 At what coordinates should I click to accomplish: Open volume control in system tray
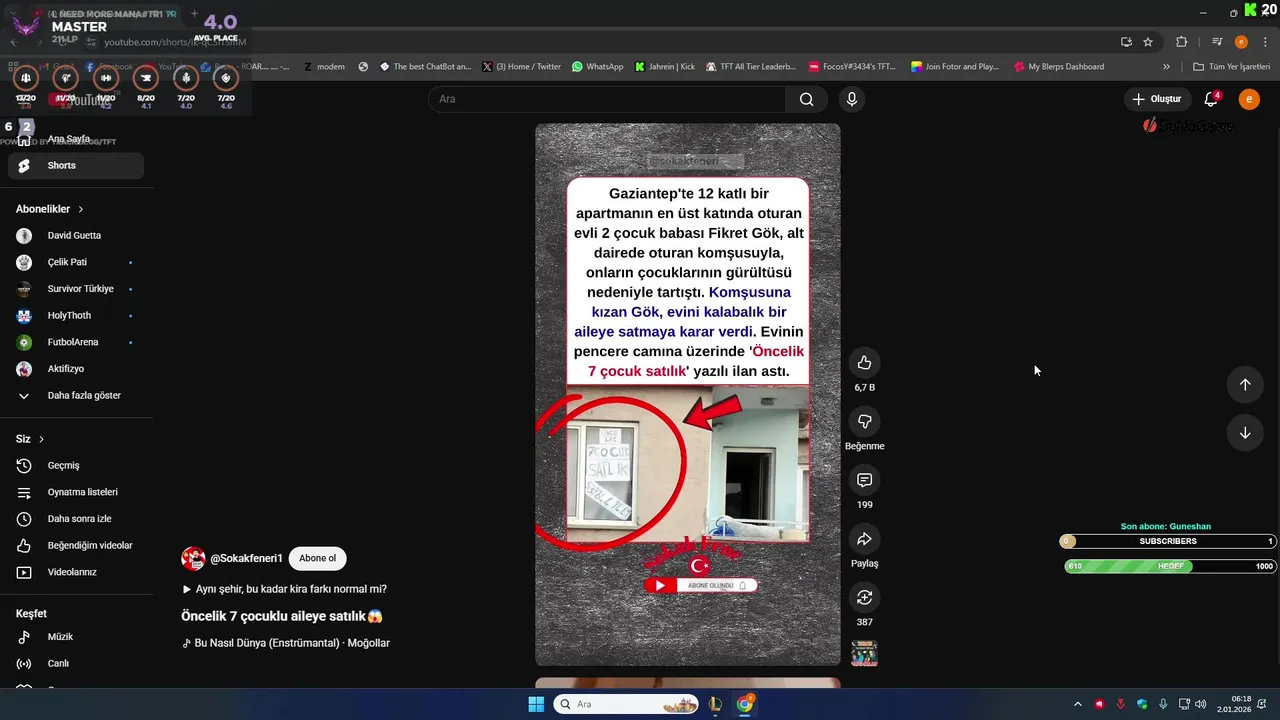[1200, 704]
